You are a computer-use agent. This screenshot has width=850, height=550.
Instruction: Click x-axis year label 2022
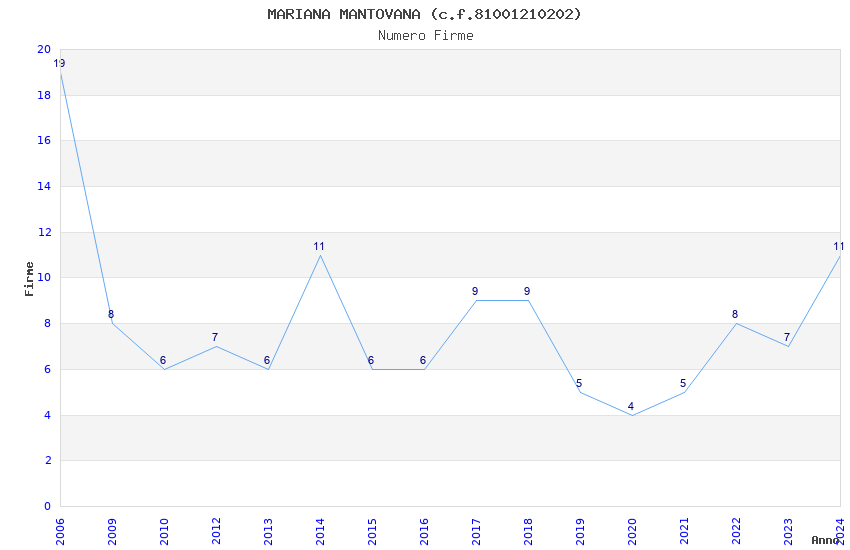737,531
